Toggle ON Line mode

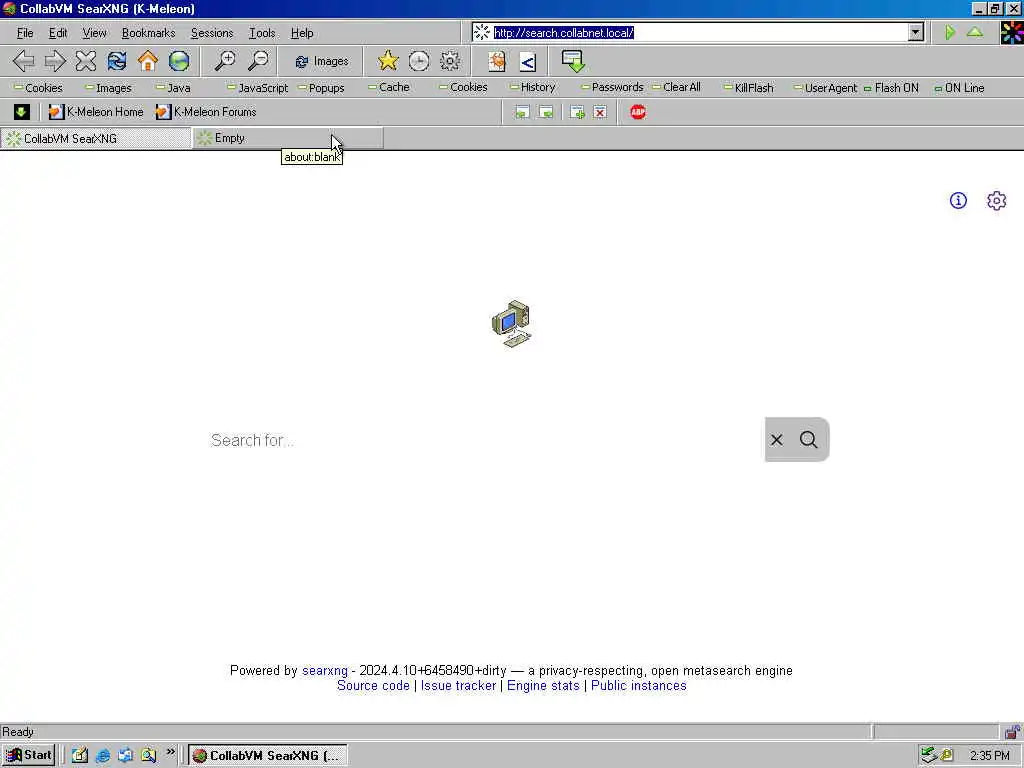959,88
